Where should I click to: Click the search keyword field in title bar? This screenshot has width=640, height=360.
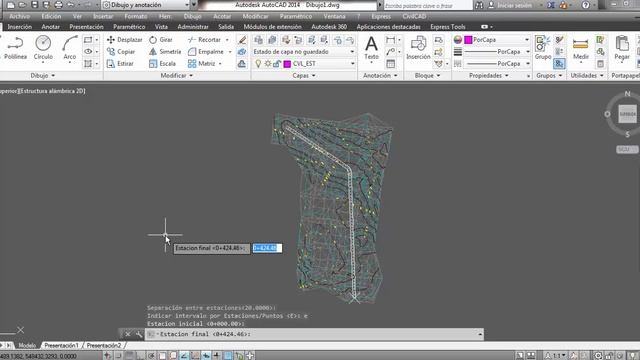pyautogui.click(x=428, y=5)
